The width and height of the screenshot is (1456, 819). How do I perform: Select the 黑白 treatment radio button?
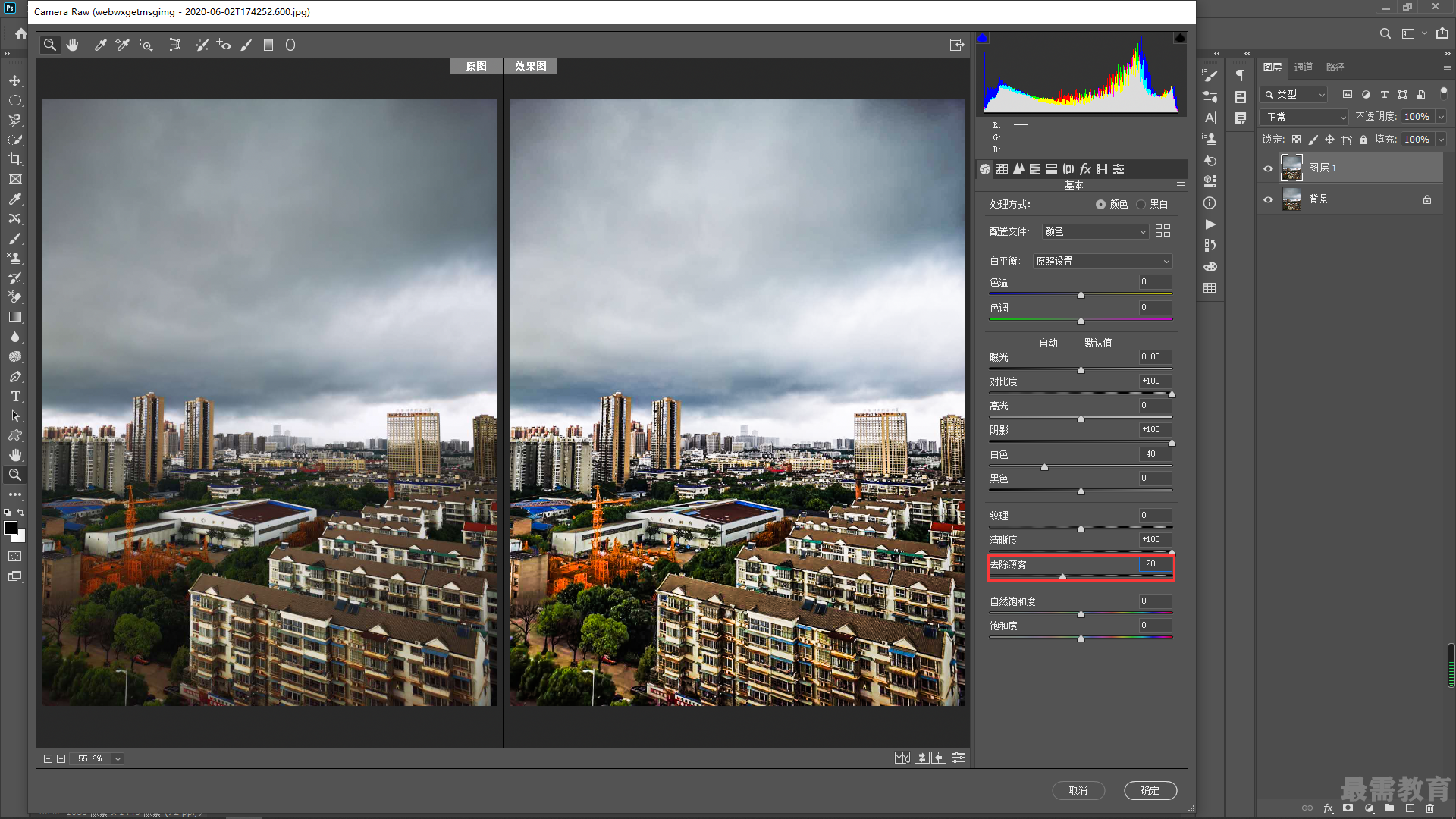[1141, 204]
